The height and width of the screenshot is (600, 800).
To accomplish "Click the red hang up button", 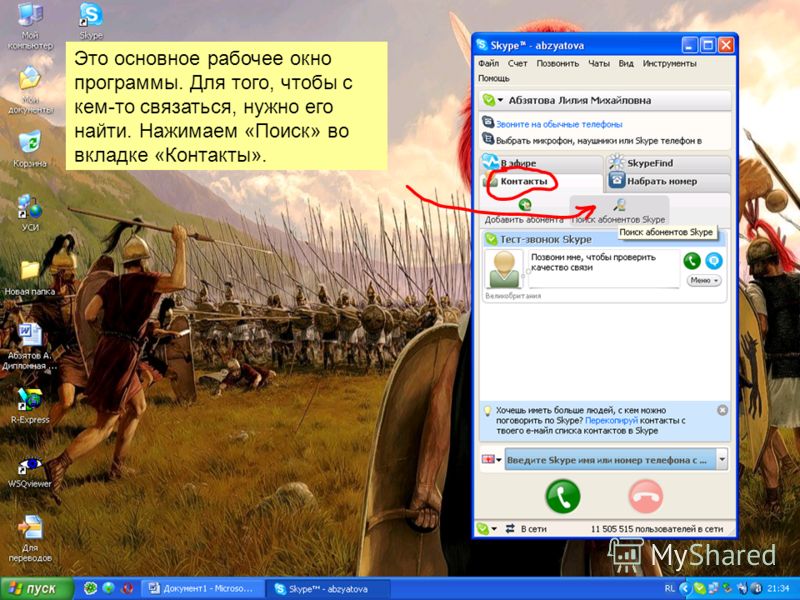I will point(645,496).
